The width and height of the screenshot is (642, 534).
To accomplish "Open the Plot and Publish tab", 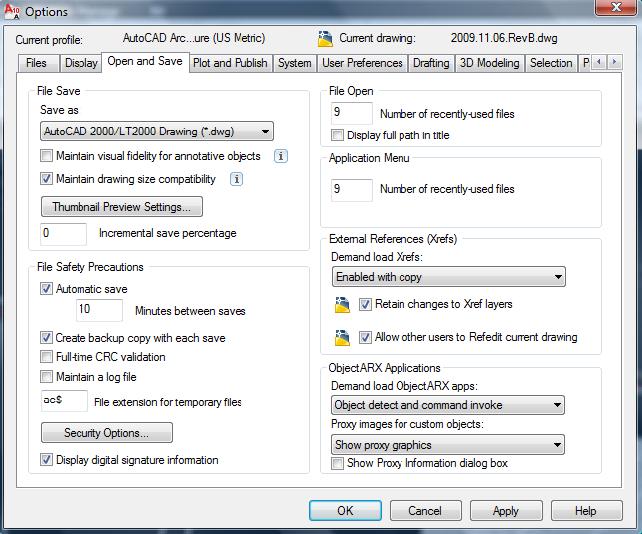I will [x=230, y=63].
